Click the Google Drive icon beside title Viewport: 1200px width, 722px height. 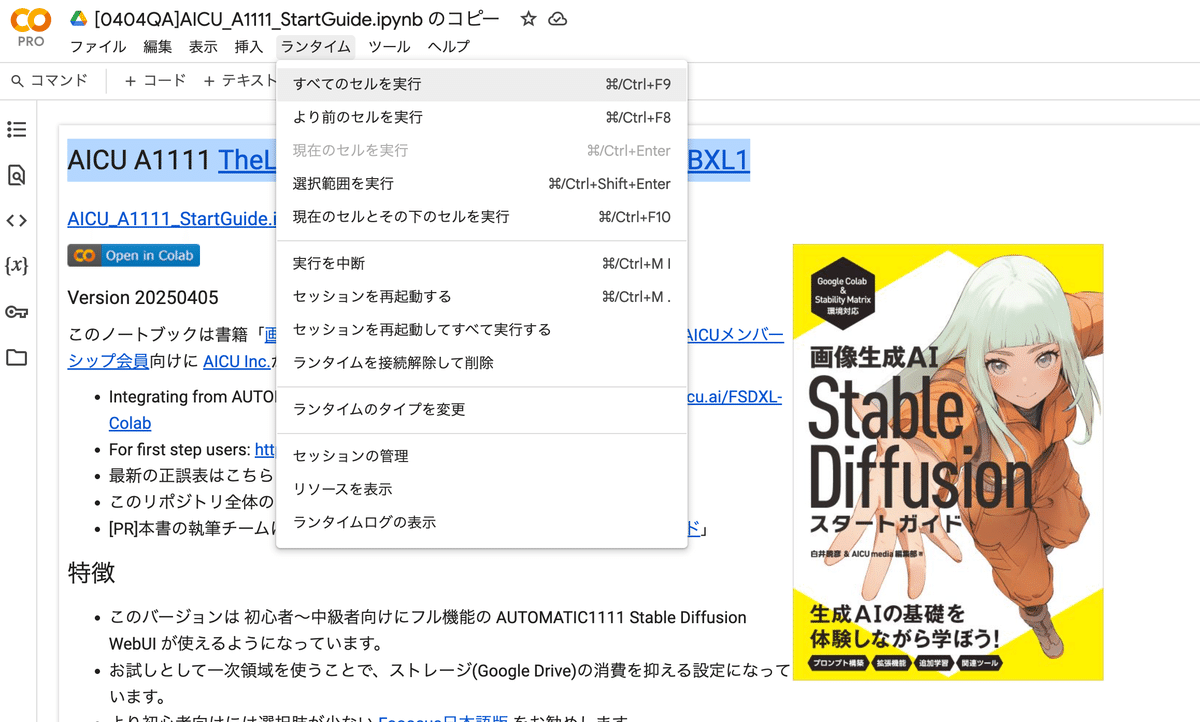pyautogui.click(x=78, y=19)
